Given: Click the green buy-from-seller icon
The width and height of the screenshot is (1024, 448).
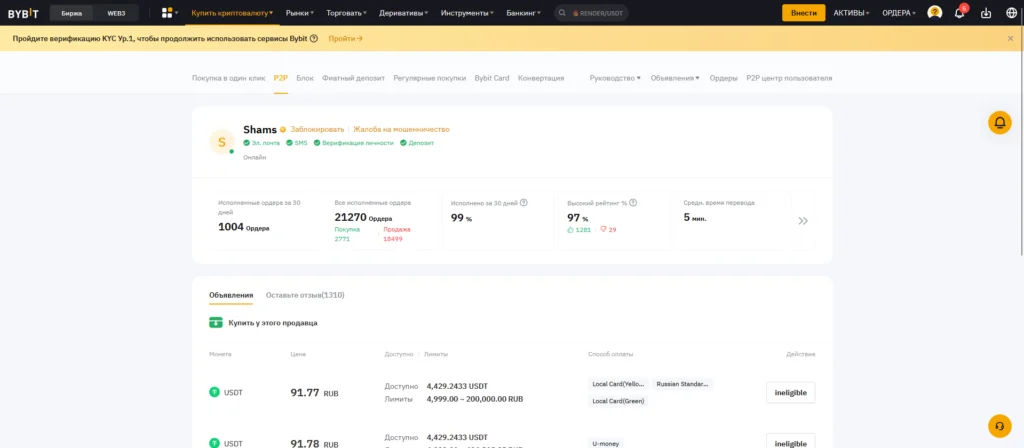Looking at the screenshot, I should (216, 323).
